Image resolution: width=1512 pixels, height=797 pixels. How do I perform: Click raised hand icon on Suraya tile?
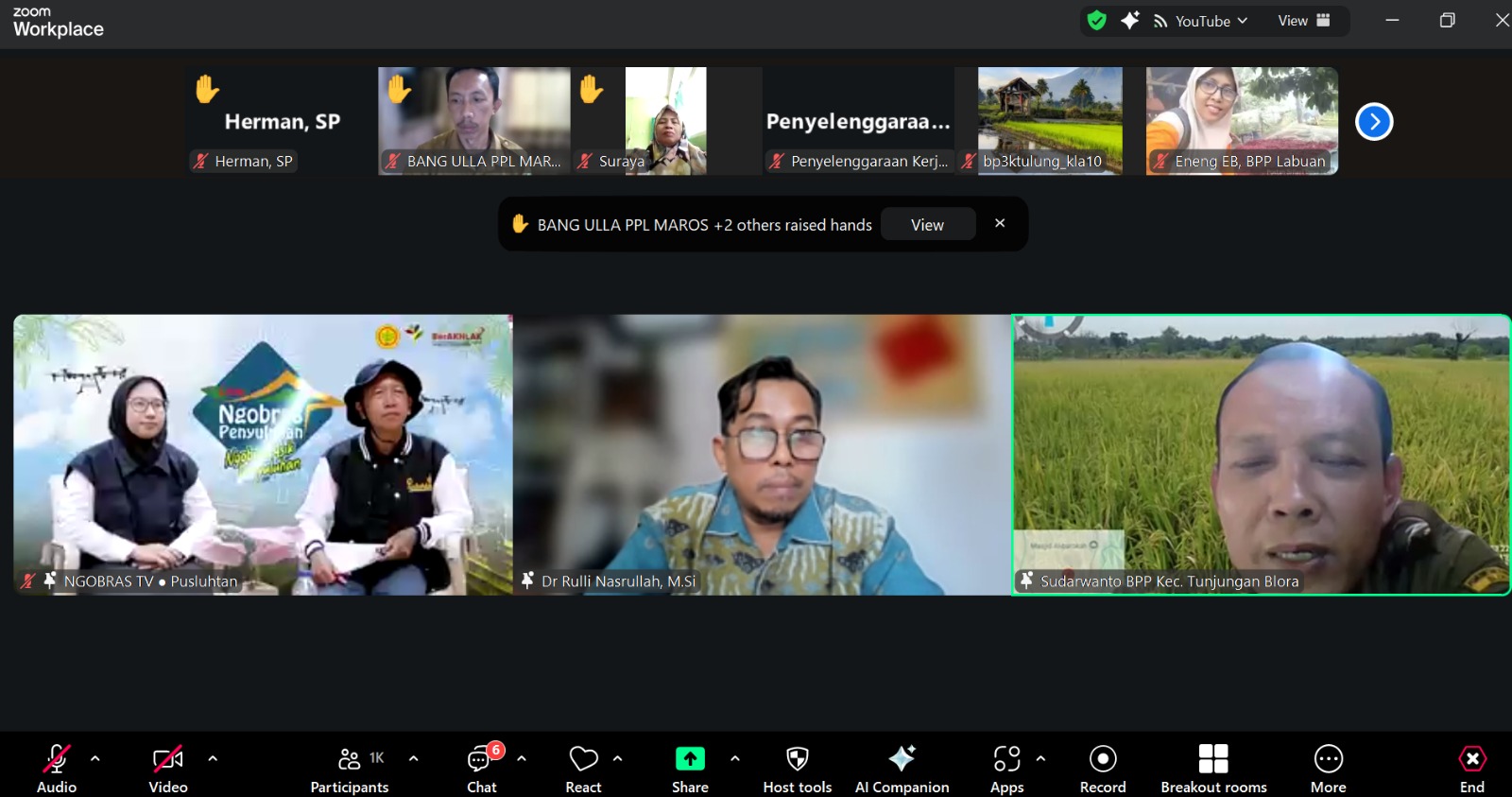591,89
